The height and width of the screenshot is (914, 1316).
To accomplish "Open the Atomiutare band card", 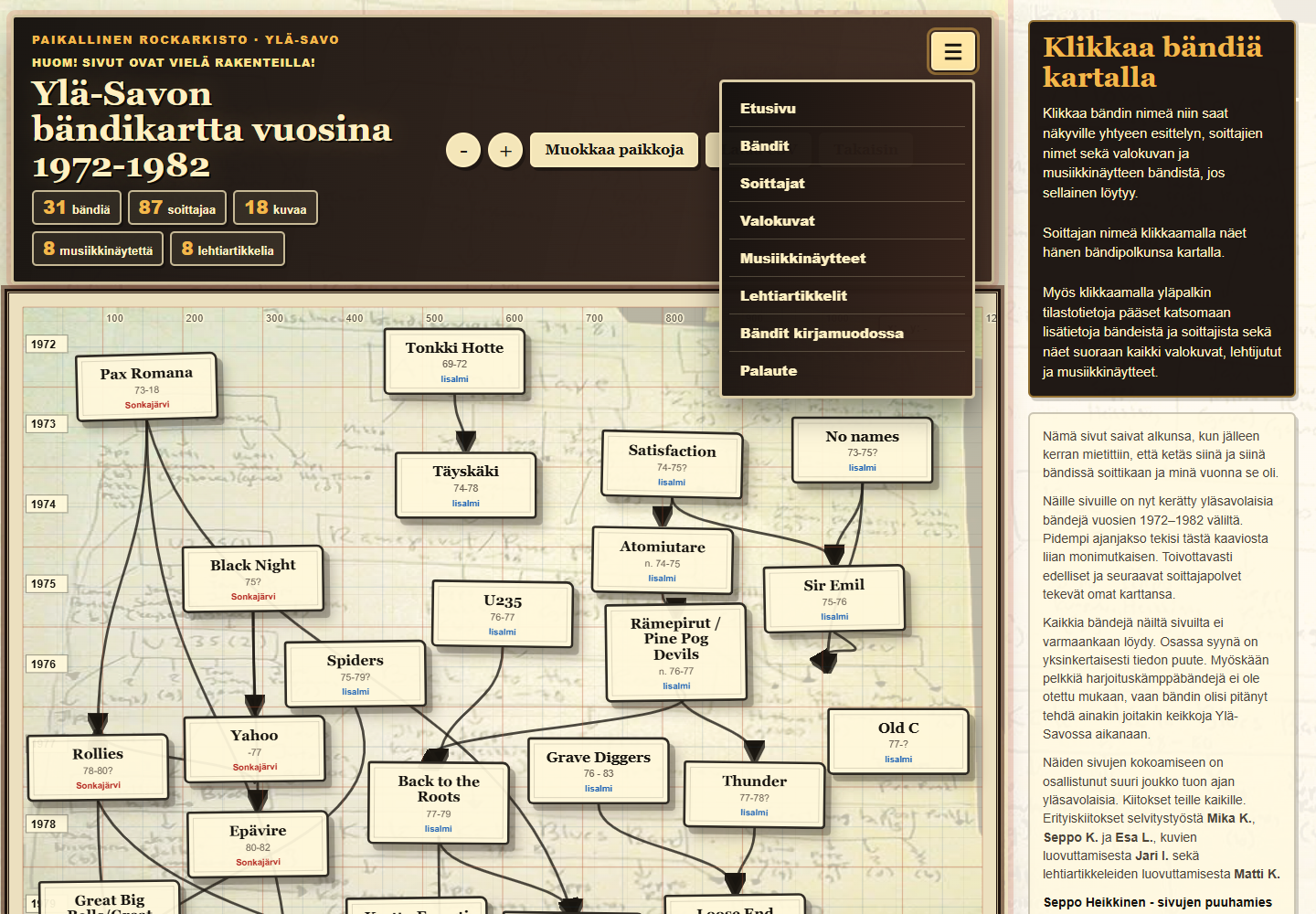I will (663, 560).
